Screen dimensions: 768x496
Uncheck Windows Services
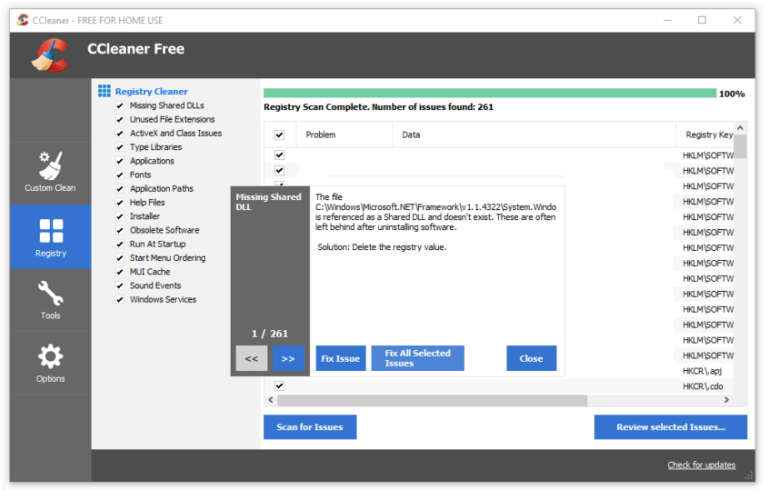coord(120,300)
